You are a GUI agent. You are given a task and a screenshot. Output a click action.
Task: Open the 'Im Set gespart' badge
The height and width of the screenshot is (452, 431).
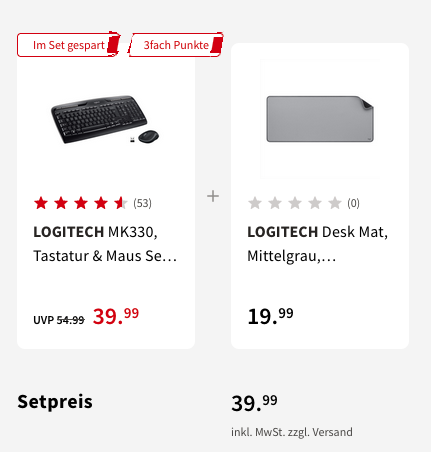click(x=69, y=45)
